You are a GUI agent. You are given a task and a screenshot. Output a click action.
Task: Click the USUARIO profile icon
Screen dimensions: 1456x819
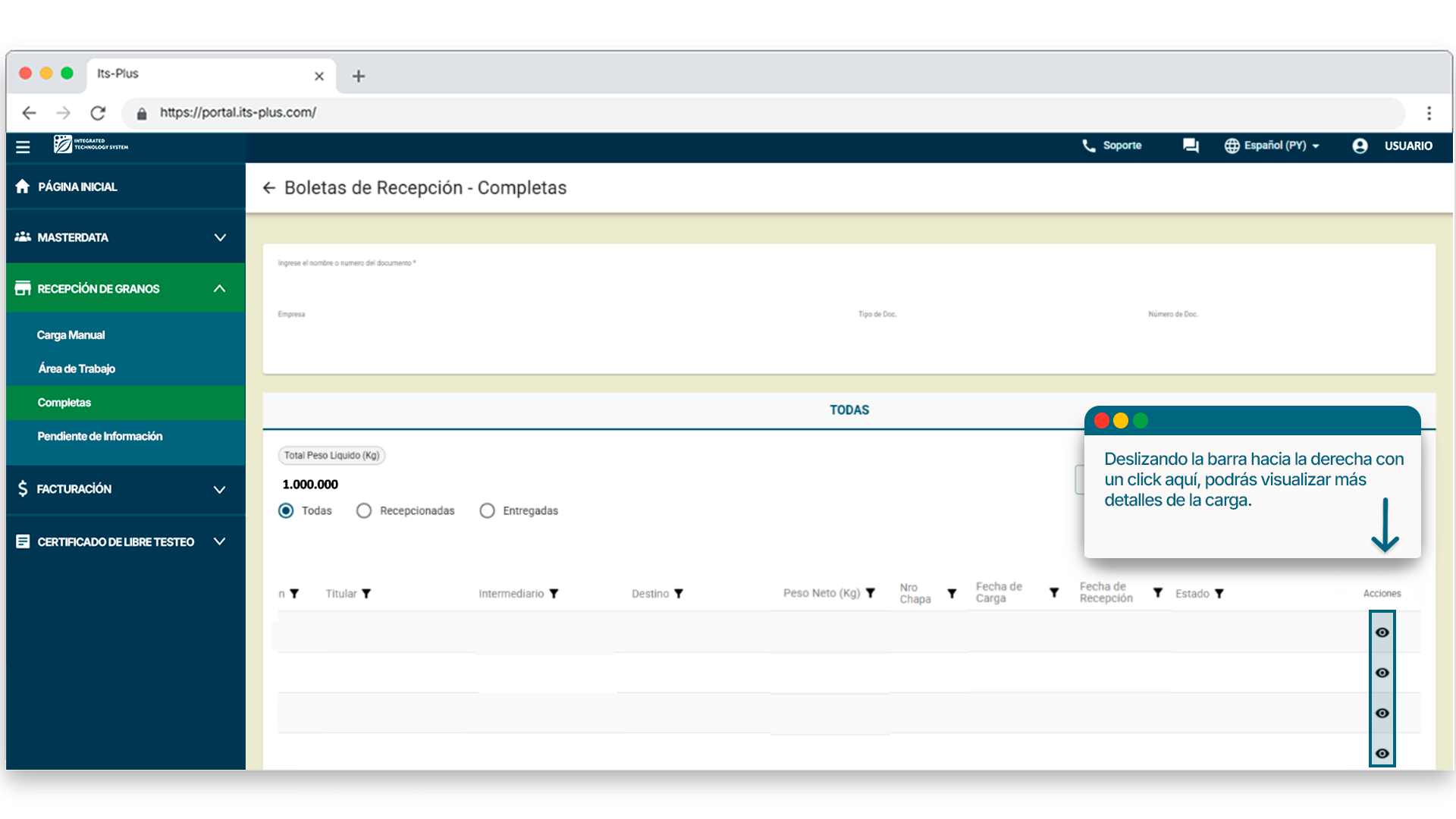1360,146
